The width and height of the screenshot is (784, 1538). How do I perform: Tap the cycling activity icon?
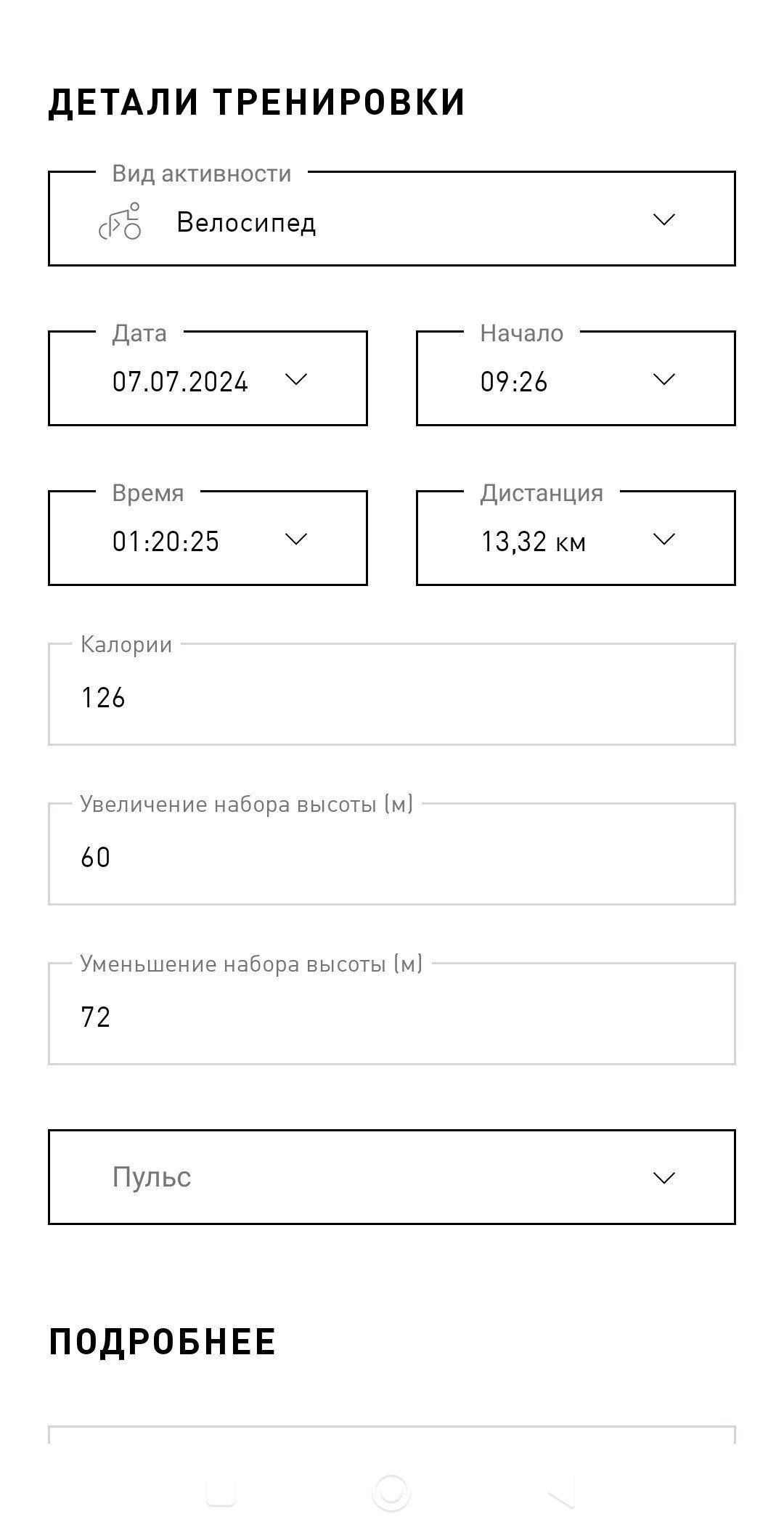pos(120,221)
